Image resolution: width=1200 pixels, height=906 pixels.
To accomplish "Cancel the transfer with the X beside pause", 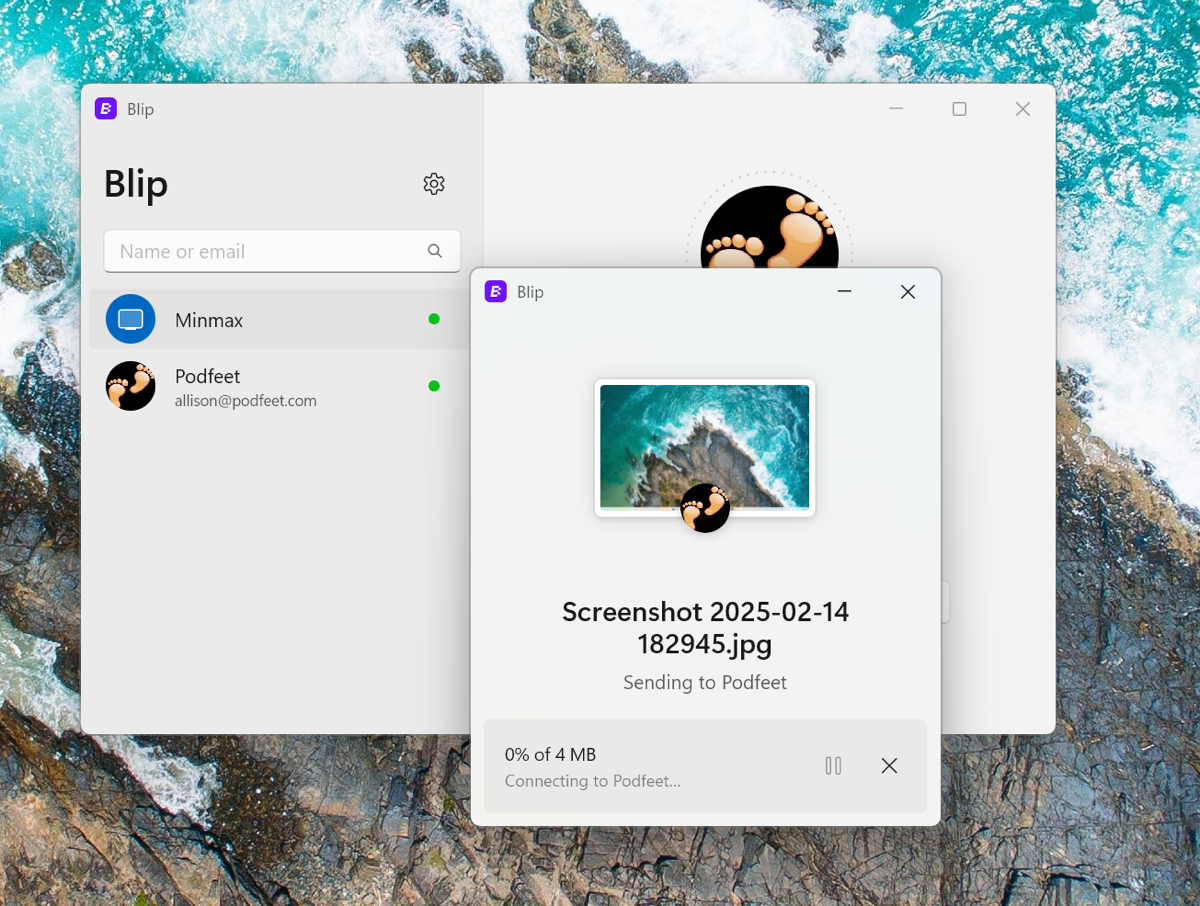I will [889, 766].
